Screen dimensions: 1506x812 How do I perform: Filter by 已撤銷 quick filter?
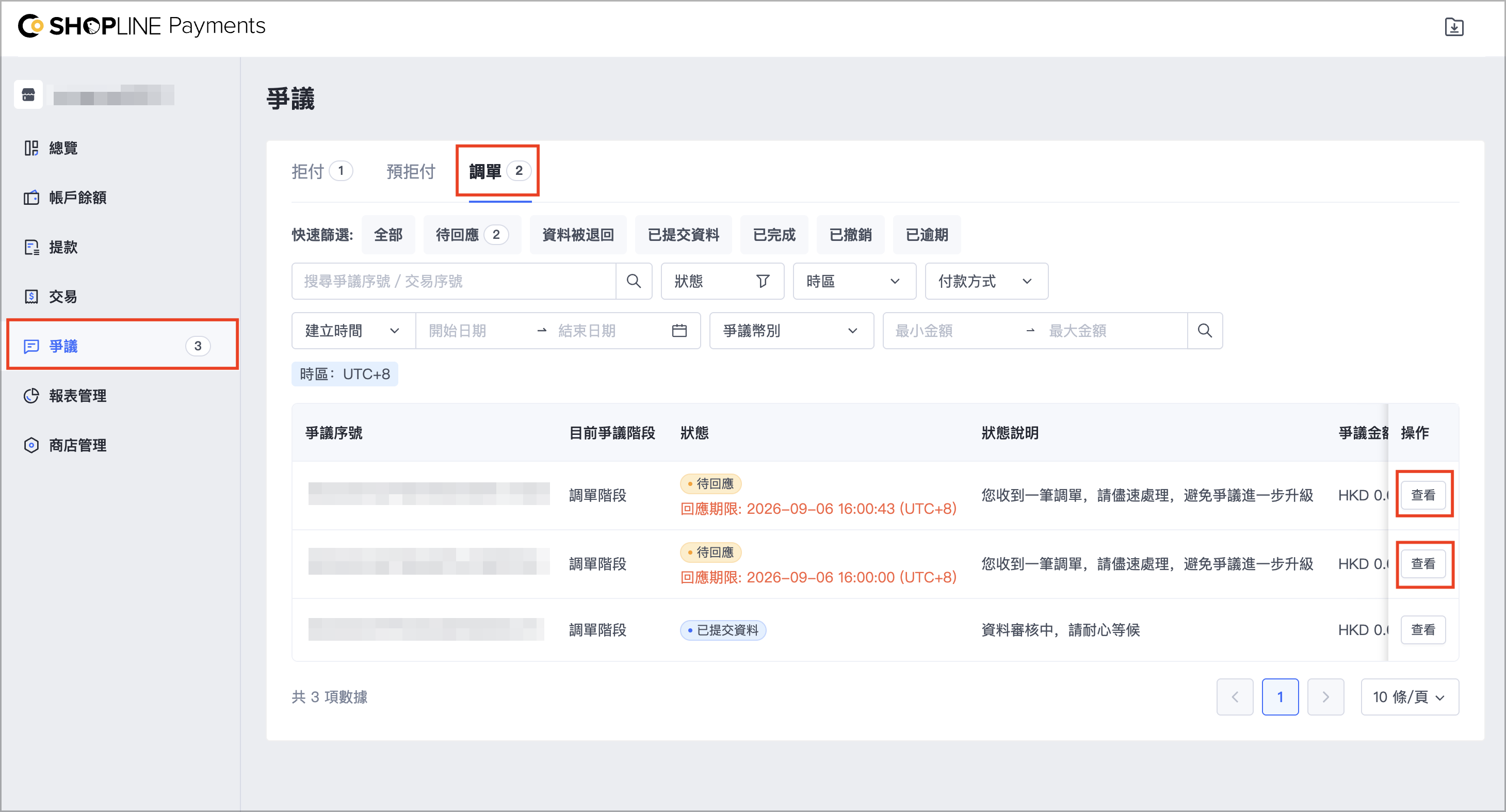[x=850, y=235]
